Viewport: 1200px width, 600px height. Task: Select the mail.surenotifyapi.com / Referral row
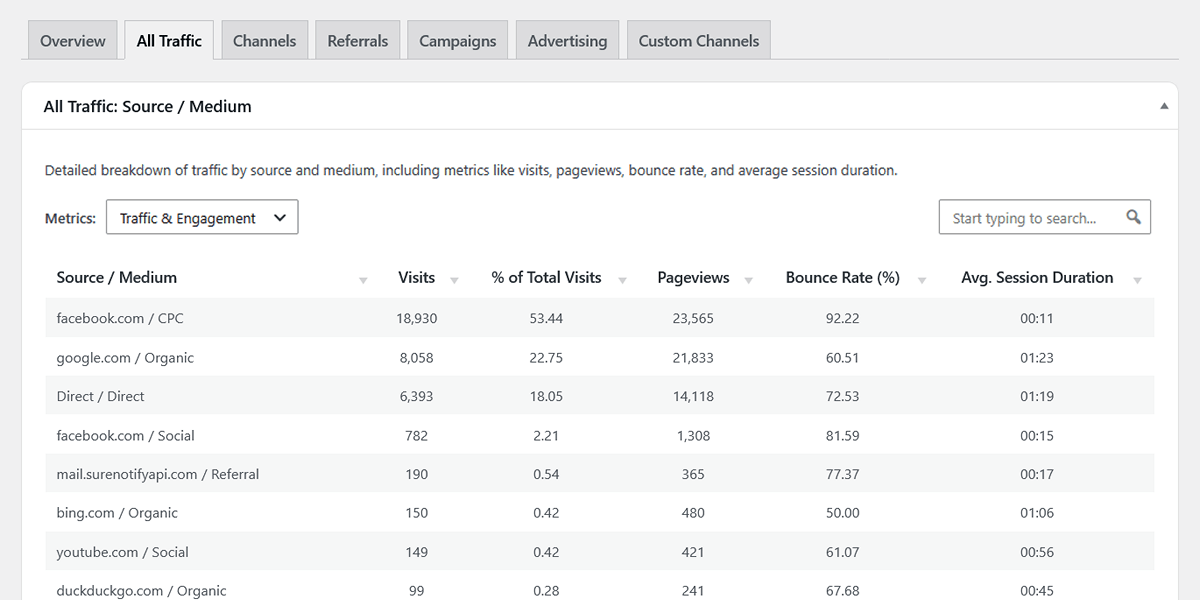pos(600,474)
